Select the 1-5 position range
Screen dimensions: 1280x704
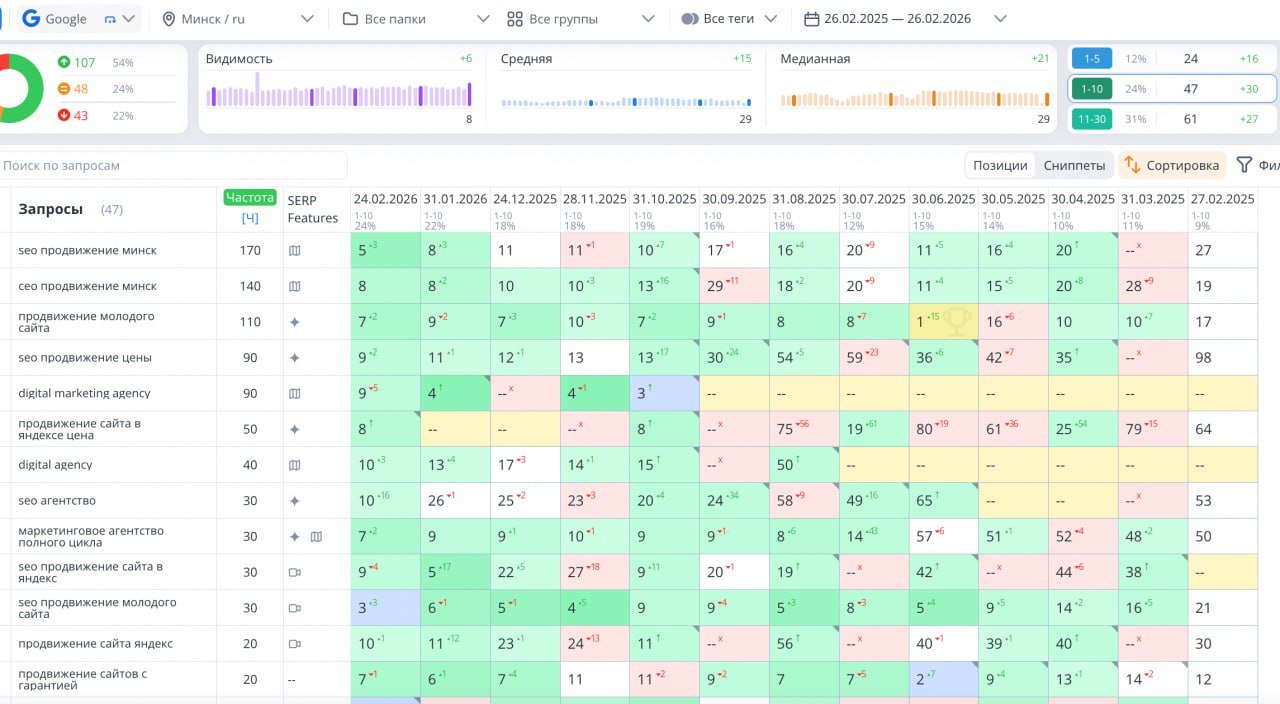coord(1091,59)
